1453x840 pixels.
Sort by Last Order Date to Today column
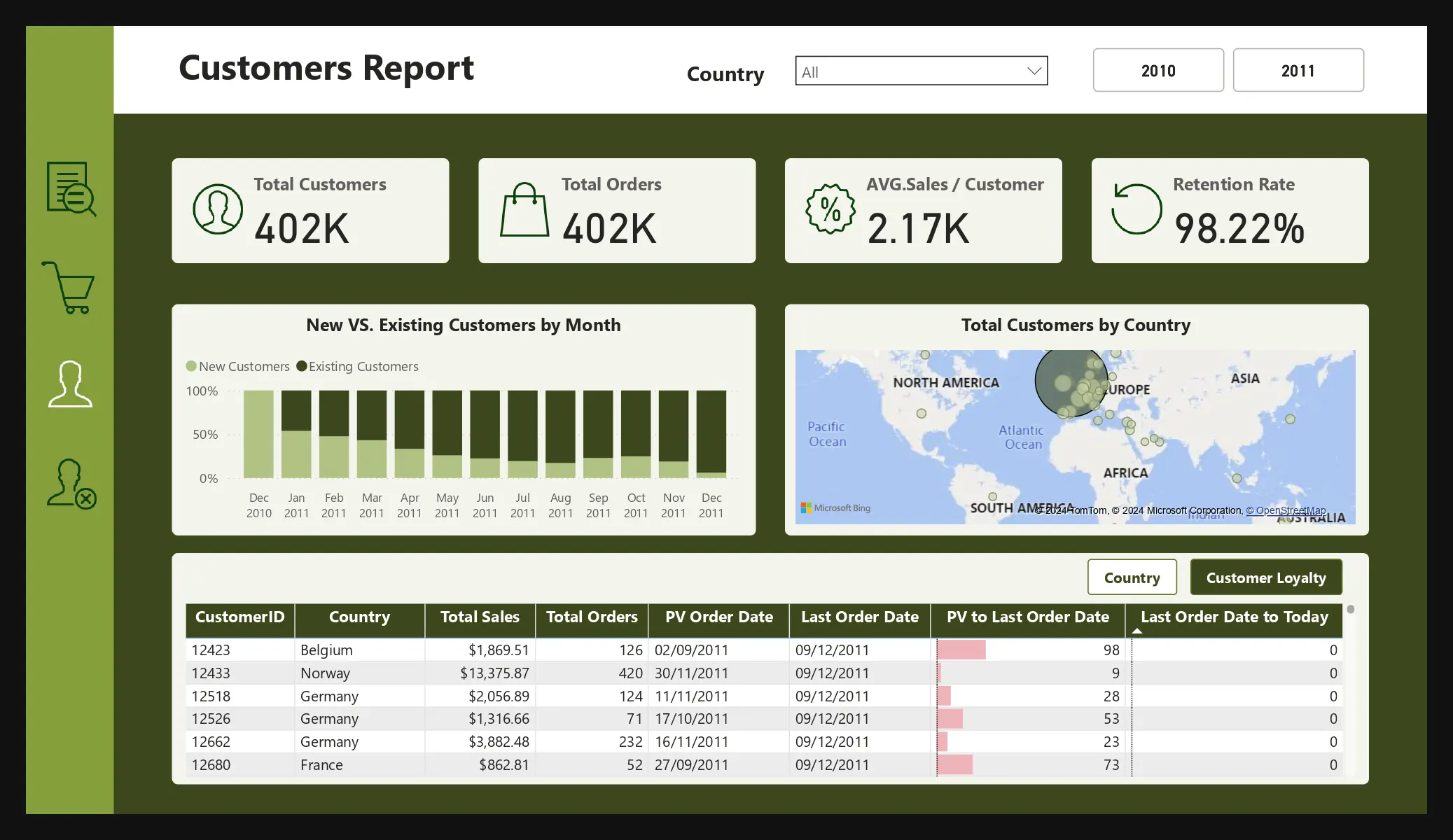pyautogui.click(x=1234, y=617)
